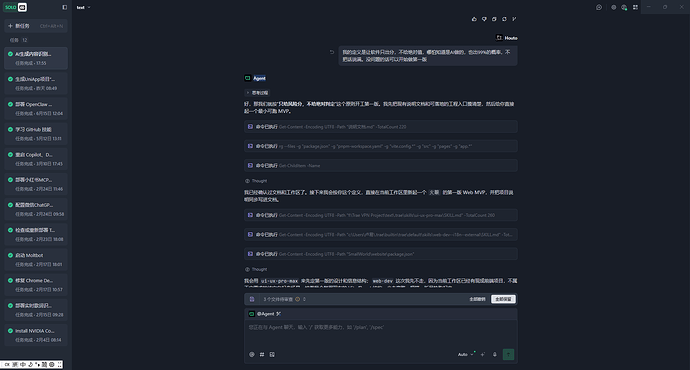Click the IME toolbar 中 language indicator
The image size is (690, 370).
pos(23,365)
